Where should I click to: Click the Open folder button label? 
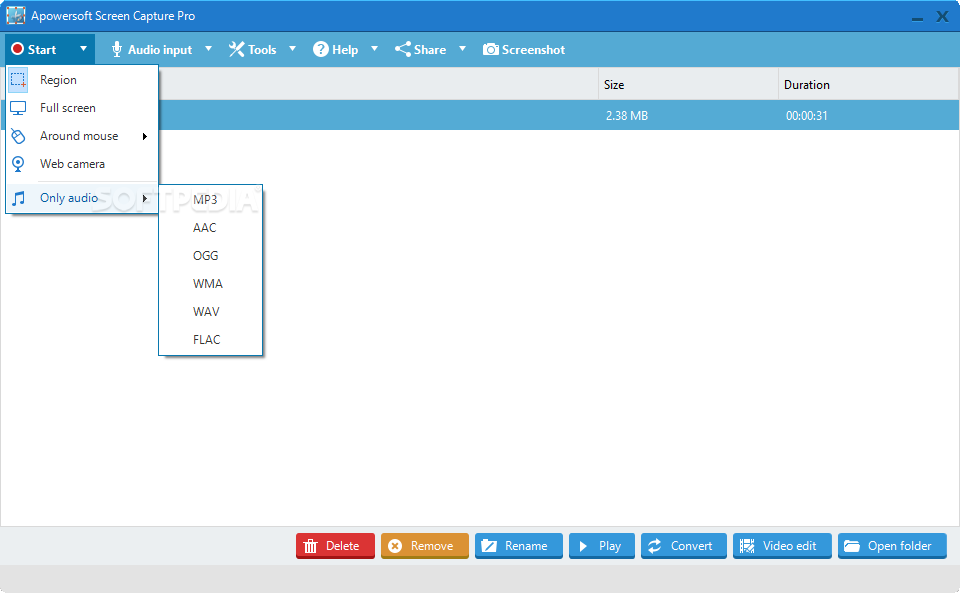tap(899, 546)
